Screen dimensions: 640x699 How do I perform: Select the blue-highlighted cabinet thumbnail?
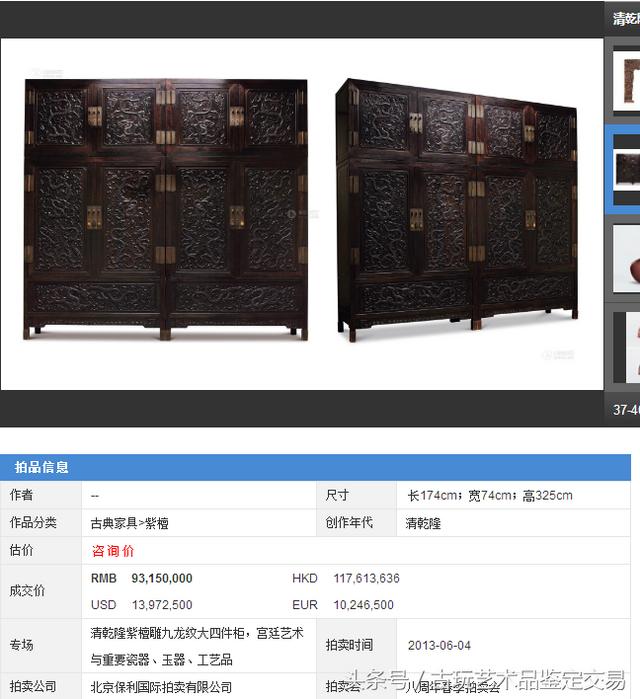point(627,171)
